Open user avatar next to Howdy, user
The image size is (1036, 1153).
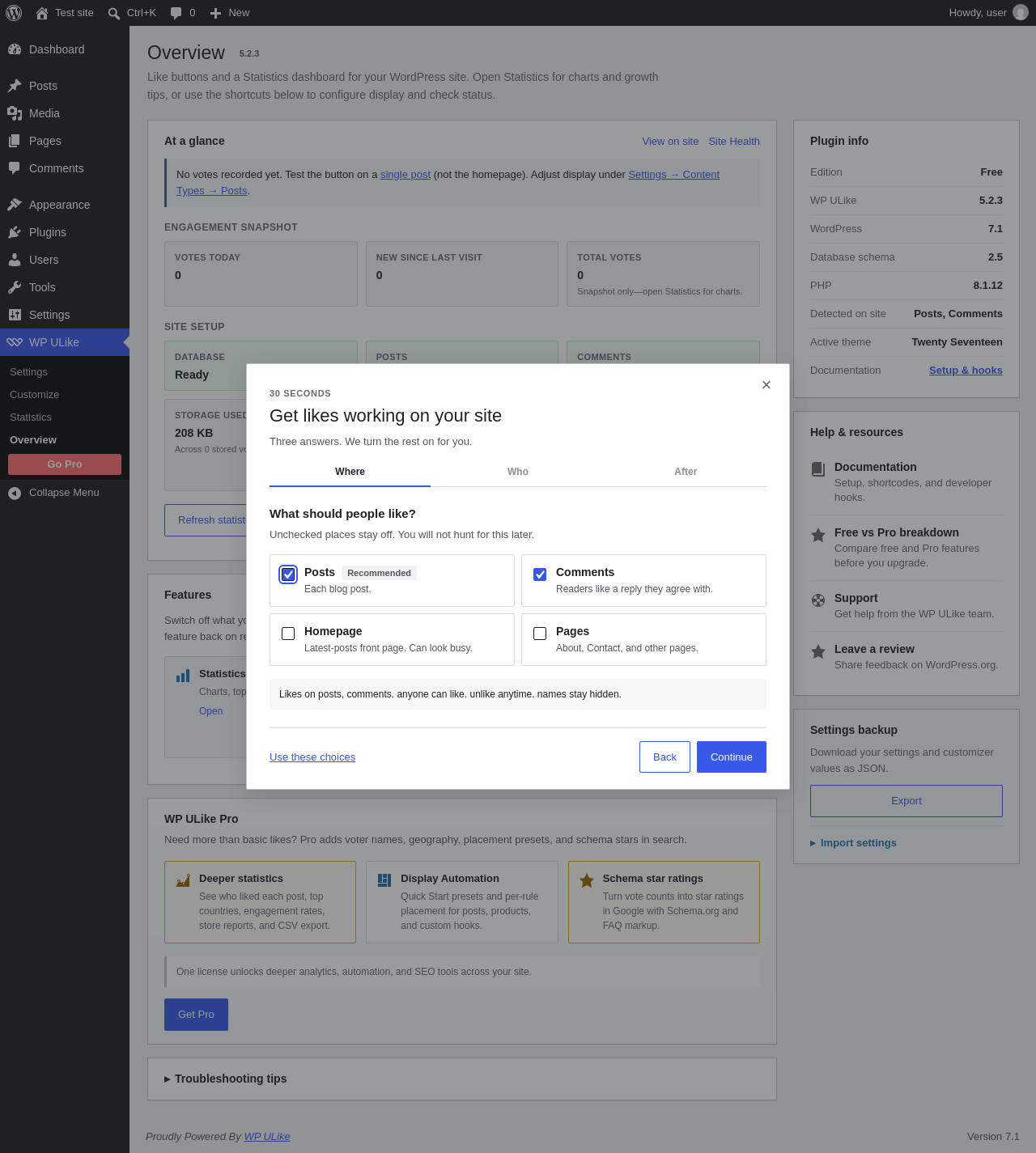tap(1021, 13)
